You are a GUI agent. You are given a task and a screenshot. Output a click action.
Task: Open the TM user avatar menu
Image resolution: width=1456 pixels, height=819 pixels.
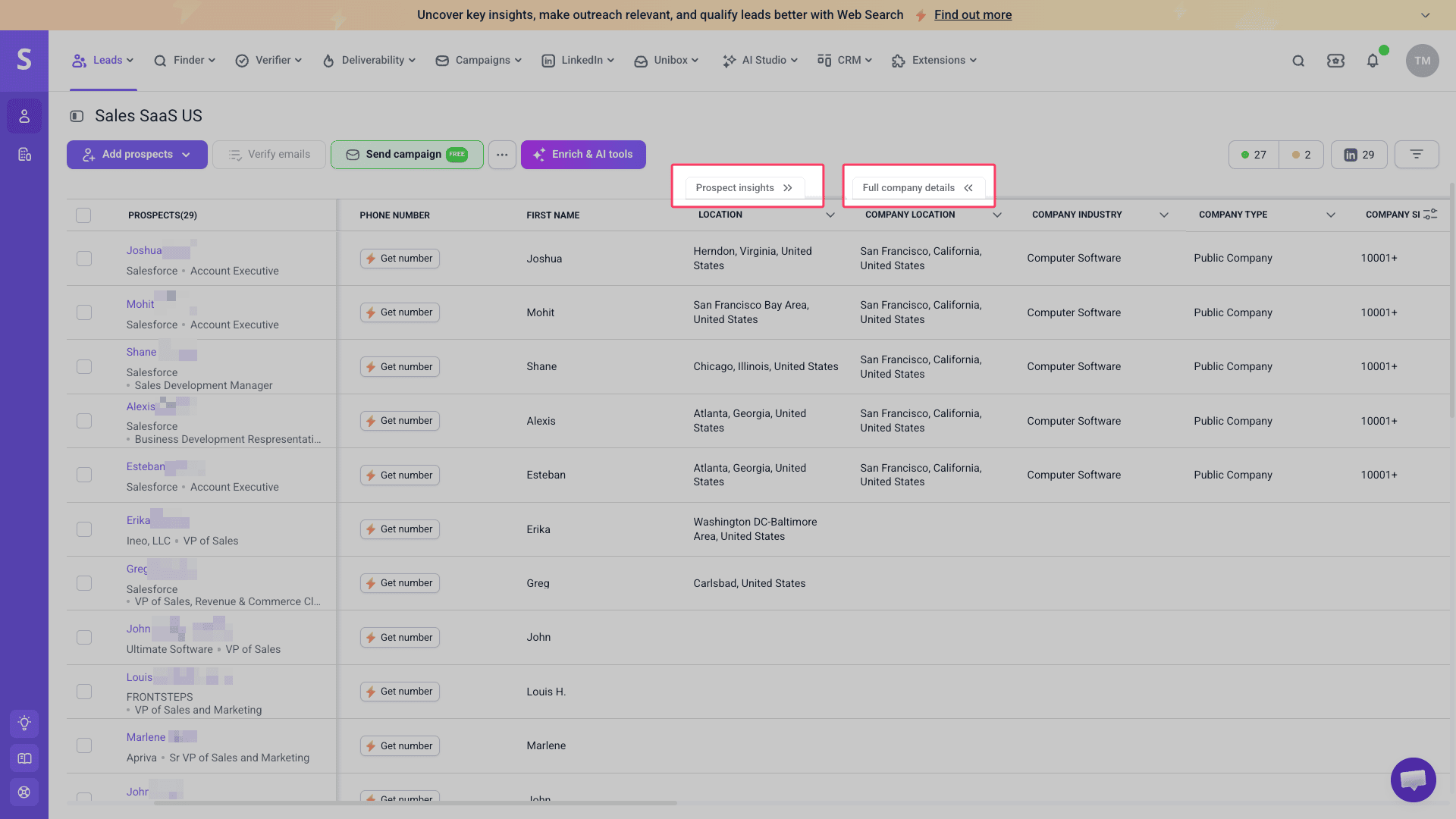pyautogui.click(x=1422, y=61)
